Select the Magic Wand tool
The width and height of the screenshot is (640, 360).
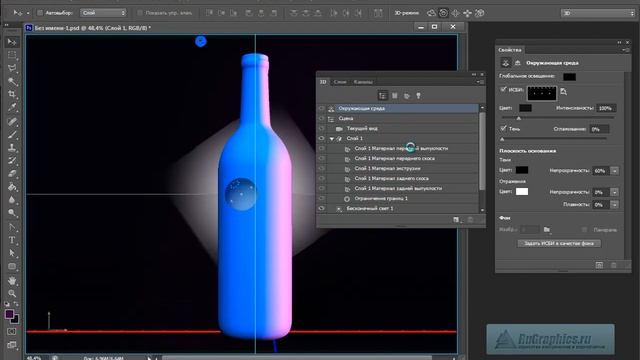12,81
